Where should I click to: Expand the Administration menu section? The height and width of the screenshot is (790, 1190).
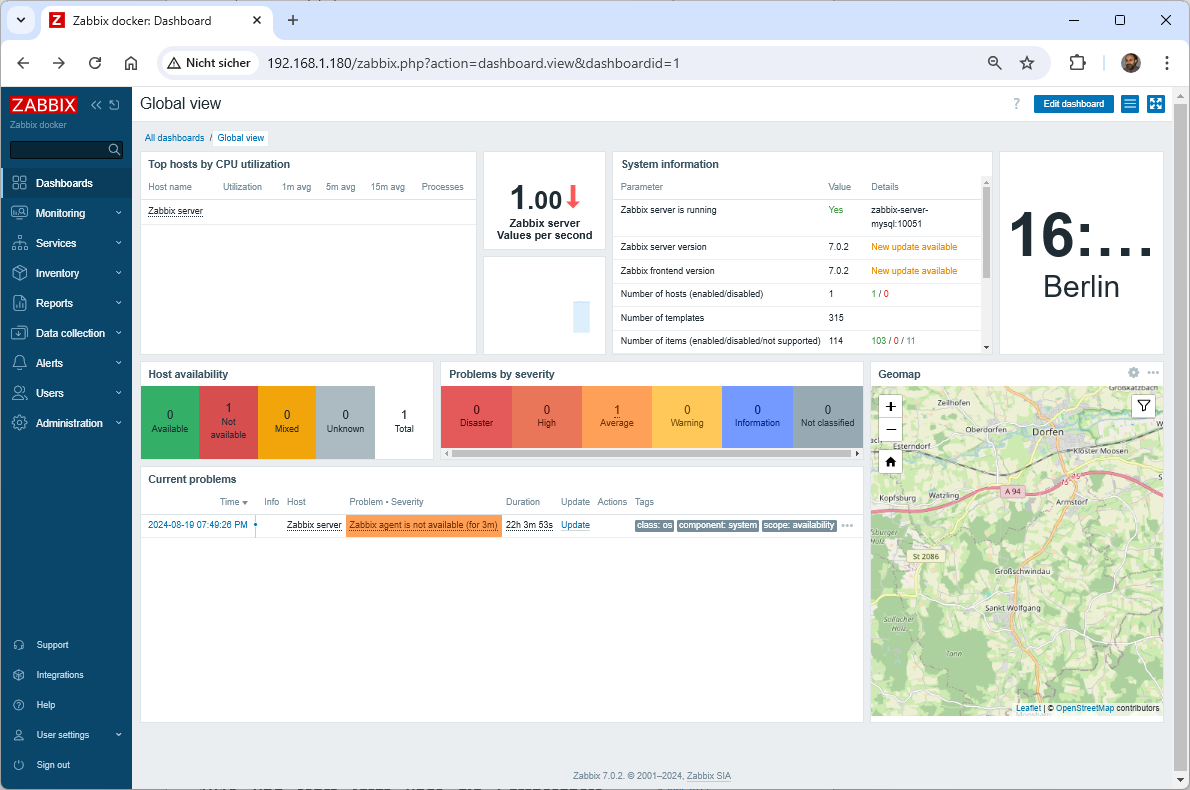coord(69,423)
